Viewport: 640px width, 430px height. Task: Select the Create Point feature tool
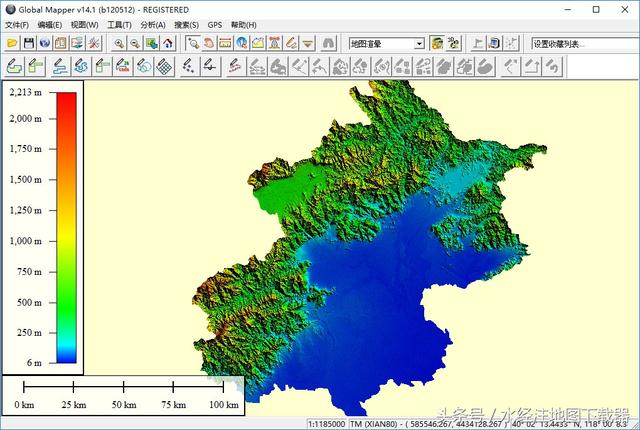pyautogui.click(x=189, y=66)
